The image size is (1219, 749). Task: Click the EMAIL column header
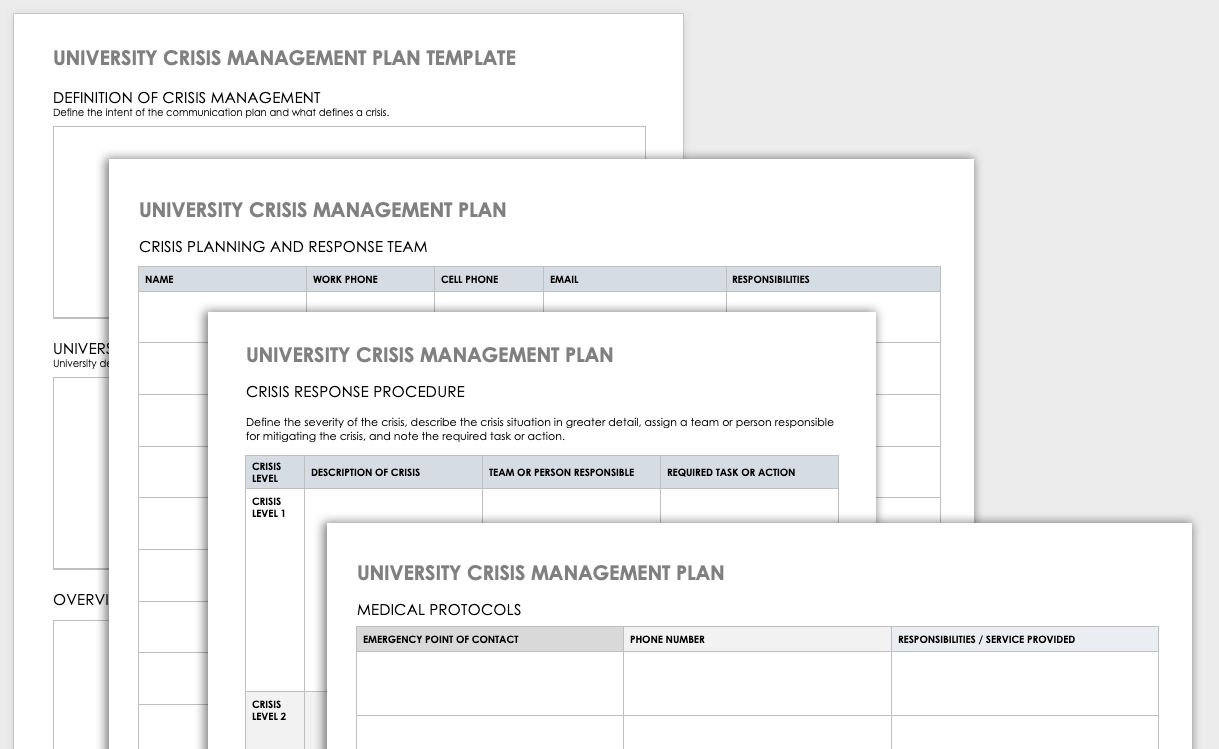pyautogui.click(x=635, y=279)
